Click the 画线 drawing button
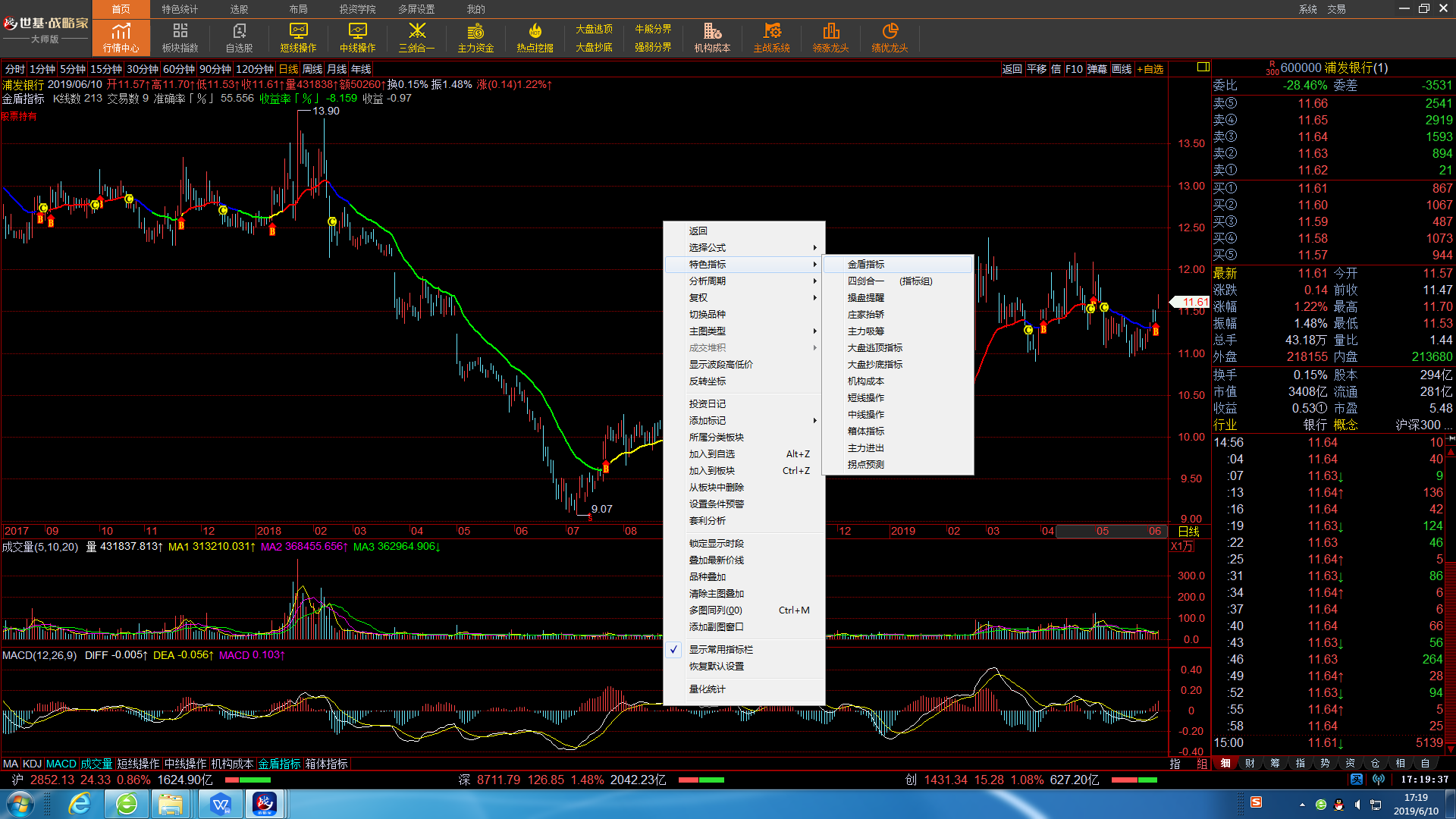The image size is (1456, 819). coord(1121,69)
